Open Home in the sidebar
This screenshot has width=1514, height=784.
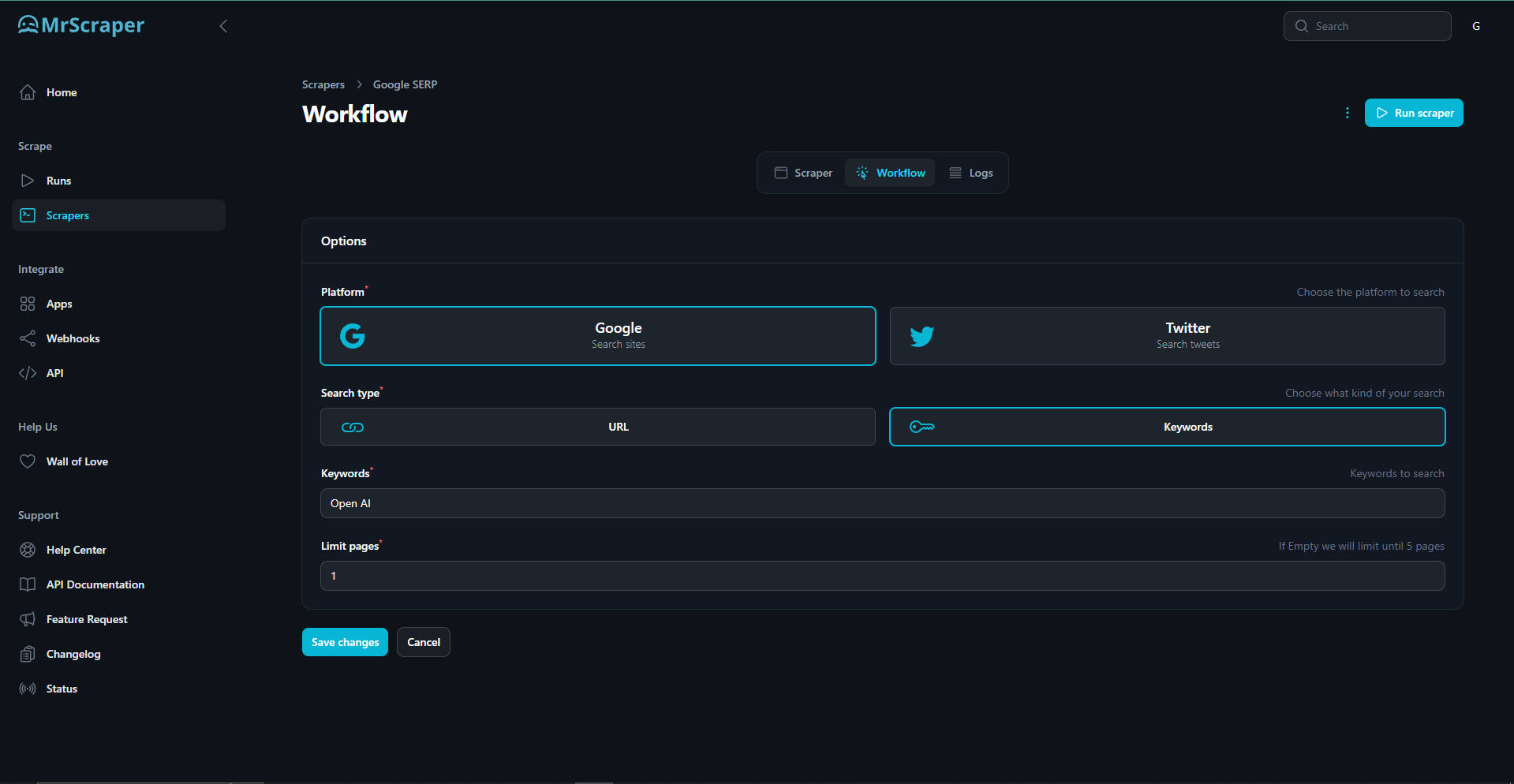tap(118, 92)
